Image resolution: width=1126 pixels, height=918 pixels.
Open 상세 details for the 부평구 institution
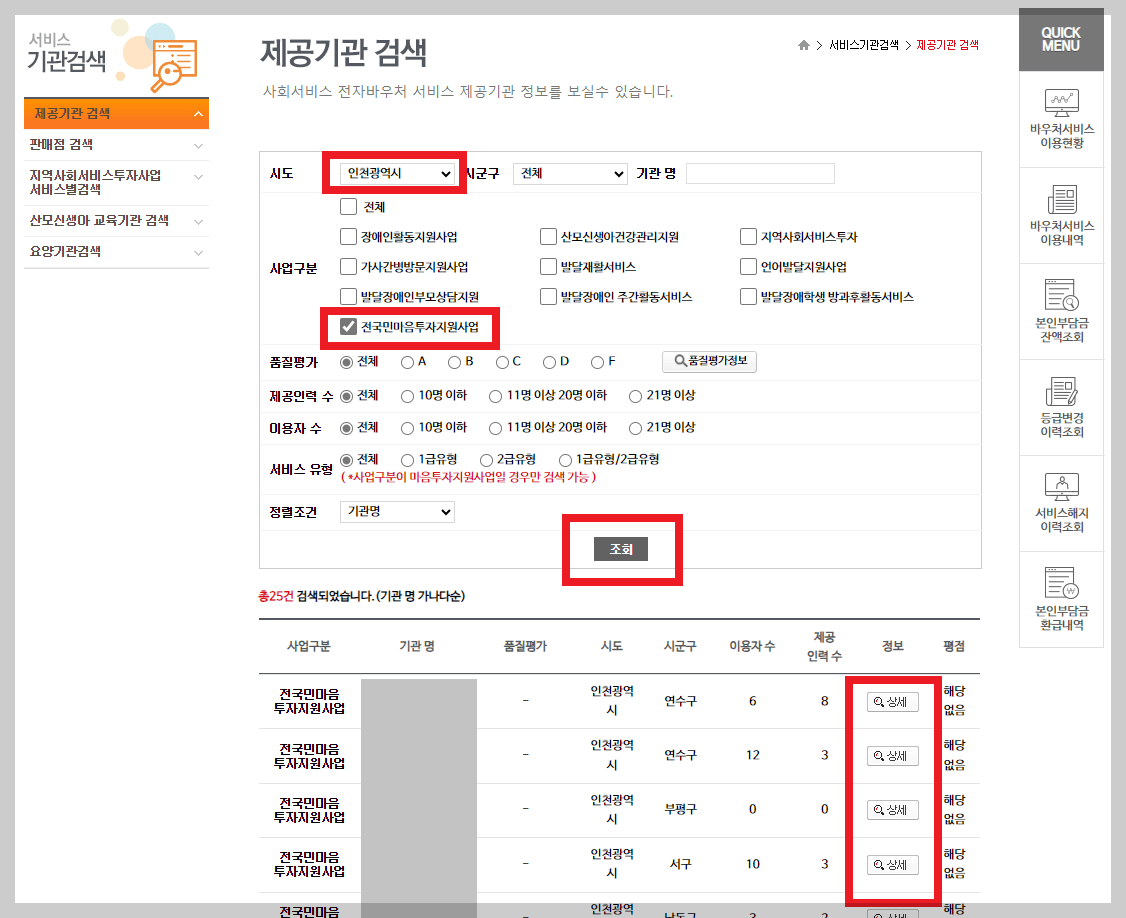(x=891, y=810)
